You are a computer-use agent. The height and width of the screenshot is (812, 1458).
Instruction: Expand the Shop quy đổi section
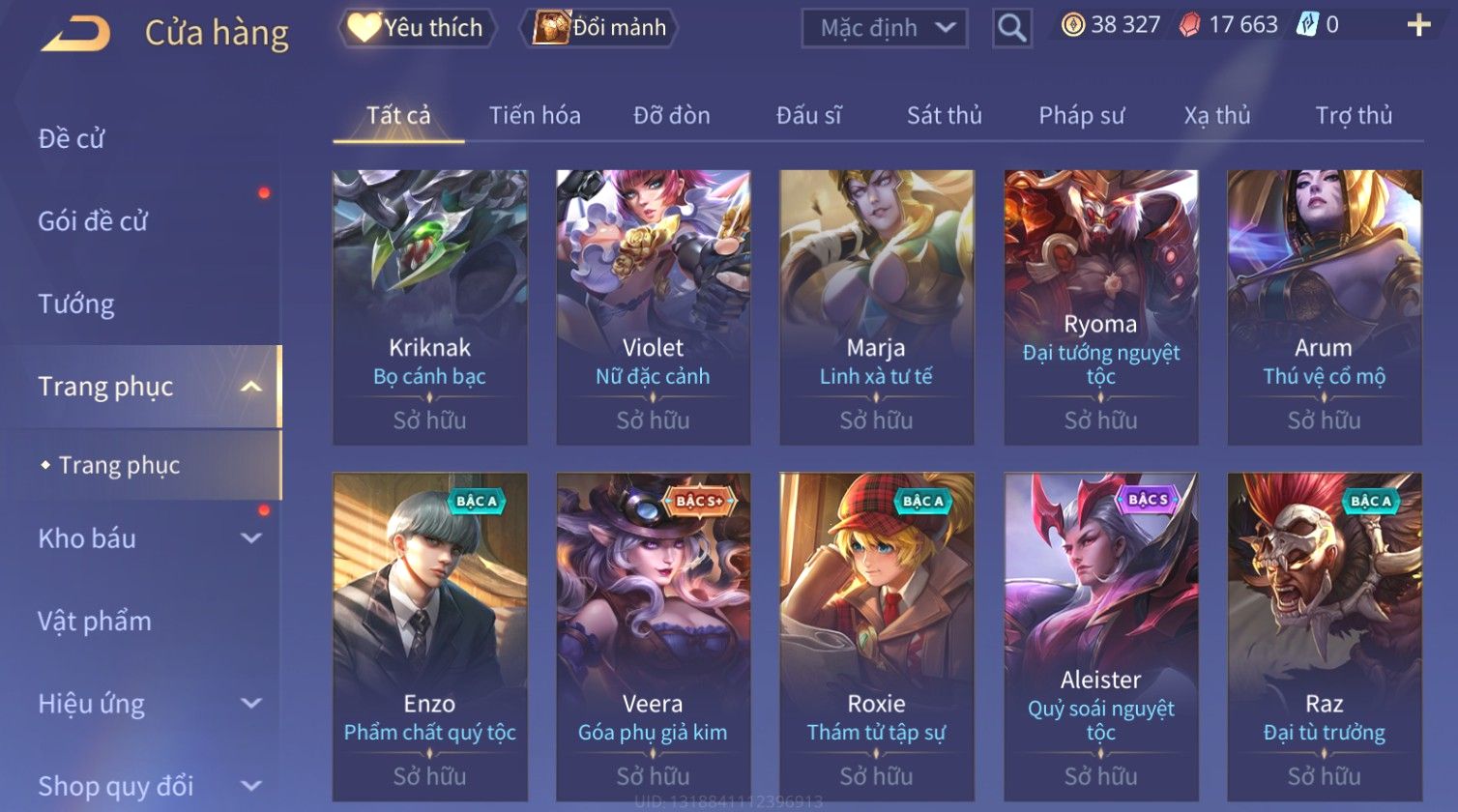tap(251, 786)
